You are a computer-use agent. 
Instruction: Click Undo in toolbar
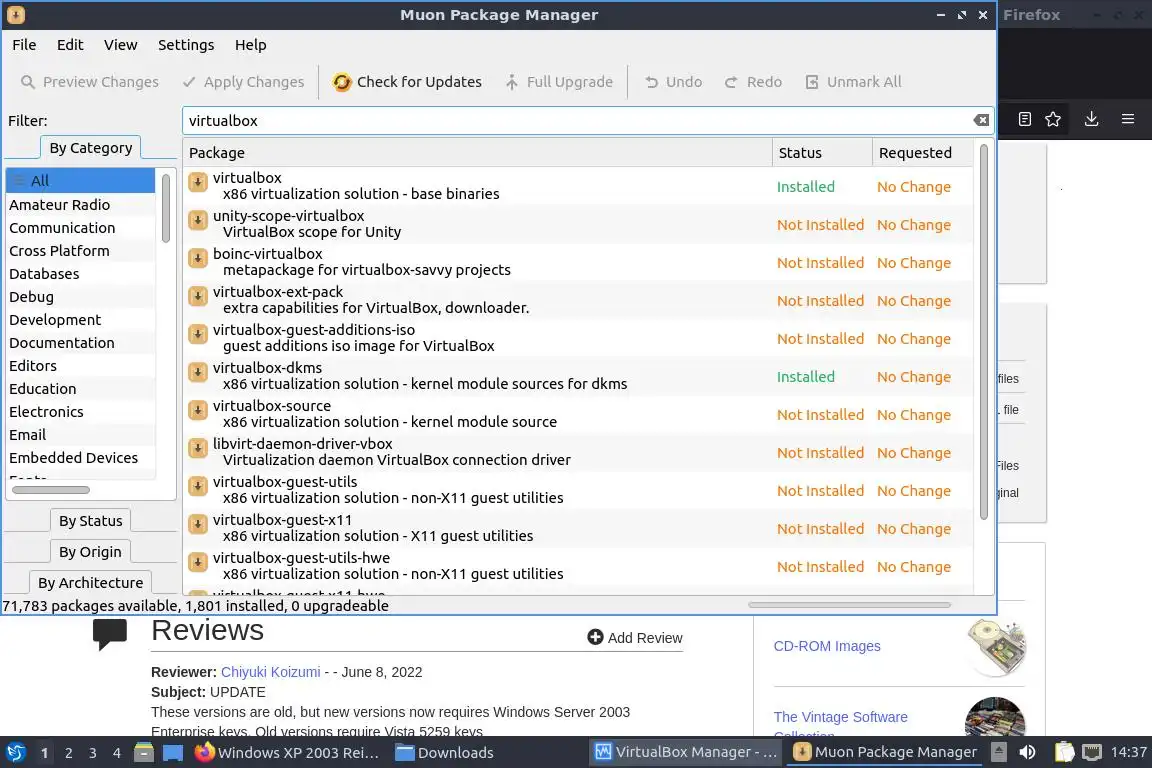[673, 82]
